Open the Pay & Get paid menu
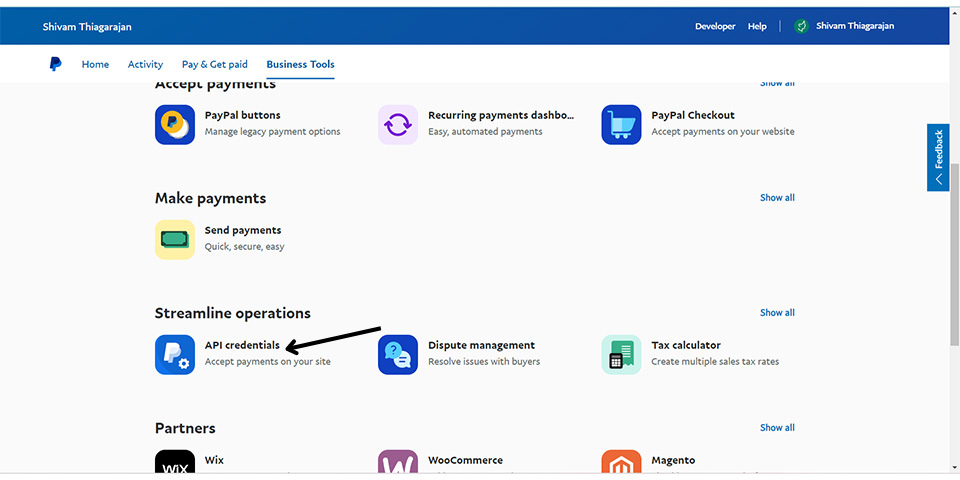This screenshot has width=960, height=480. pos(212,64)
